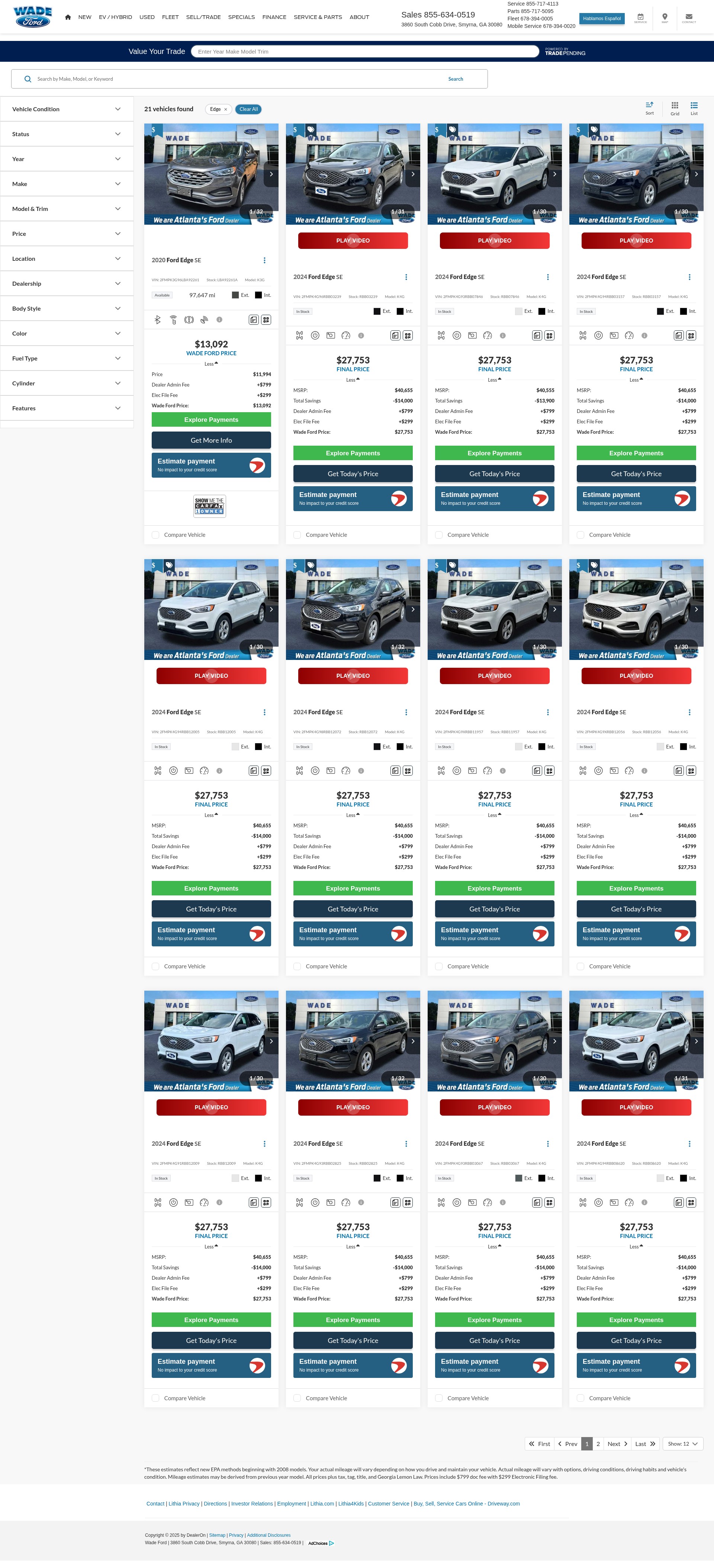Check Compare Vehicle for stock RBB03239
The height and width of the screenshot is (1568, 714).
pos(297,535)
